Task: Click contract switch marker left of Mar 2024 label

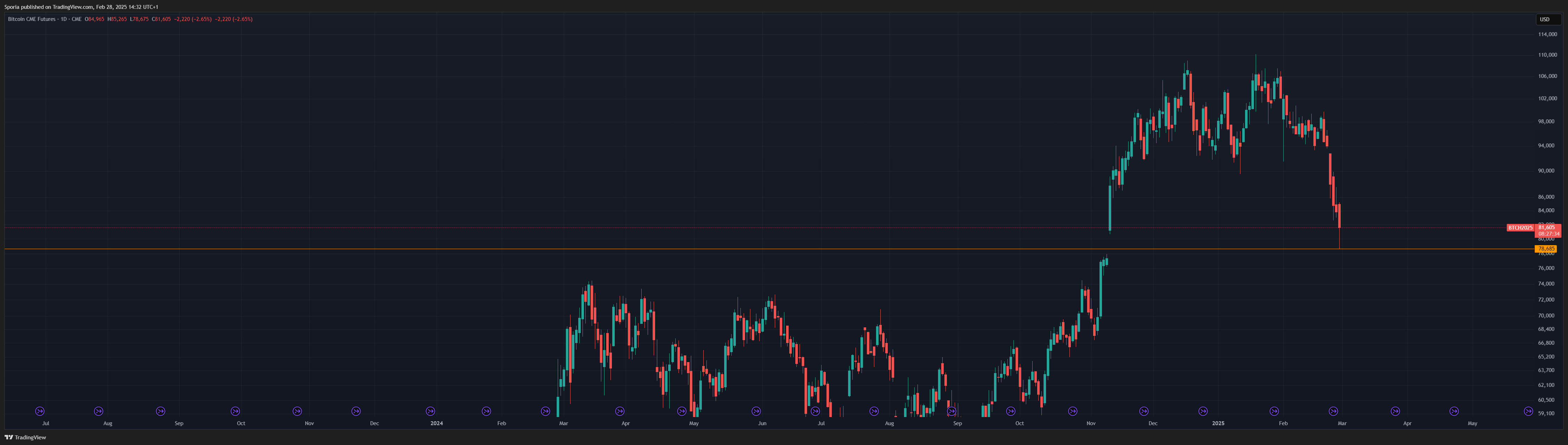Action: 545,411
